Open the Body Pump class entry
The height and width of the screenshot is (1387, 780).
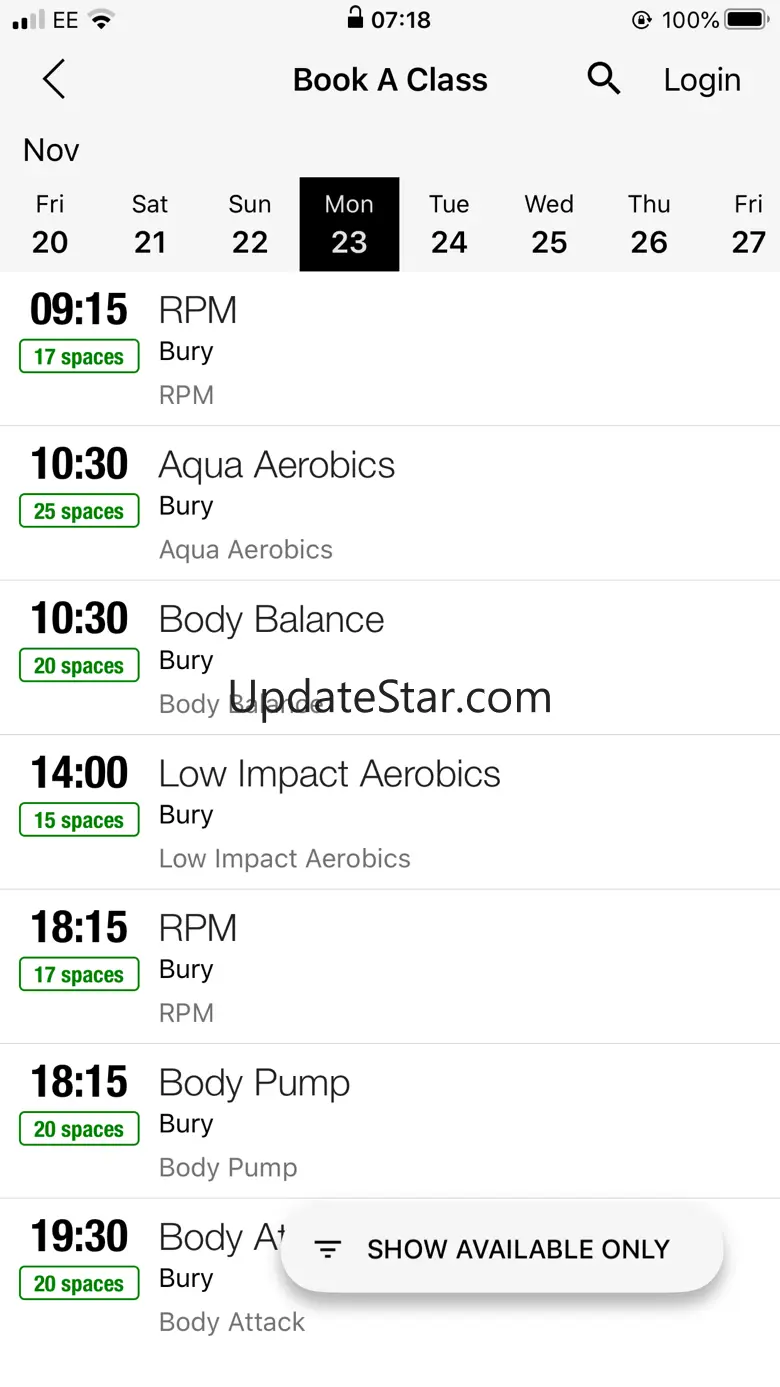[x=390, y=1121]
